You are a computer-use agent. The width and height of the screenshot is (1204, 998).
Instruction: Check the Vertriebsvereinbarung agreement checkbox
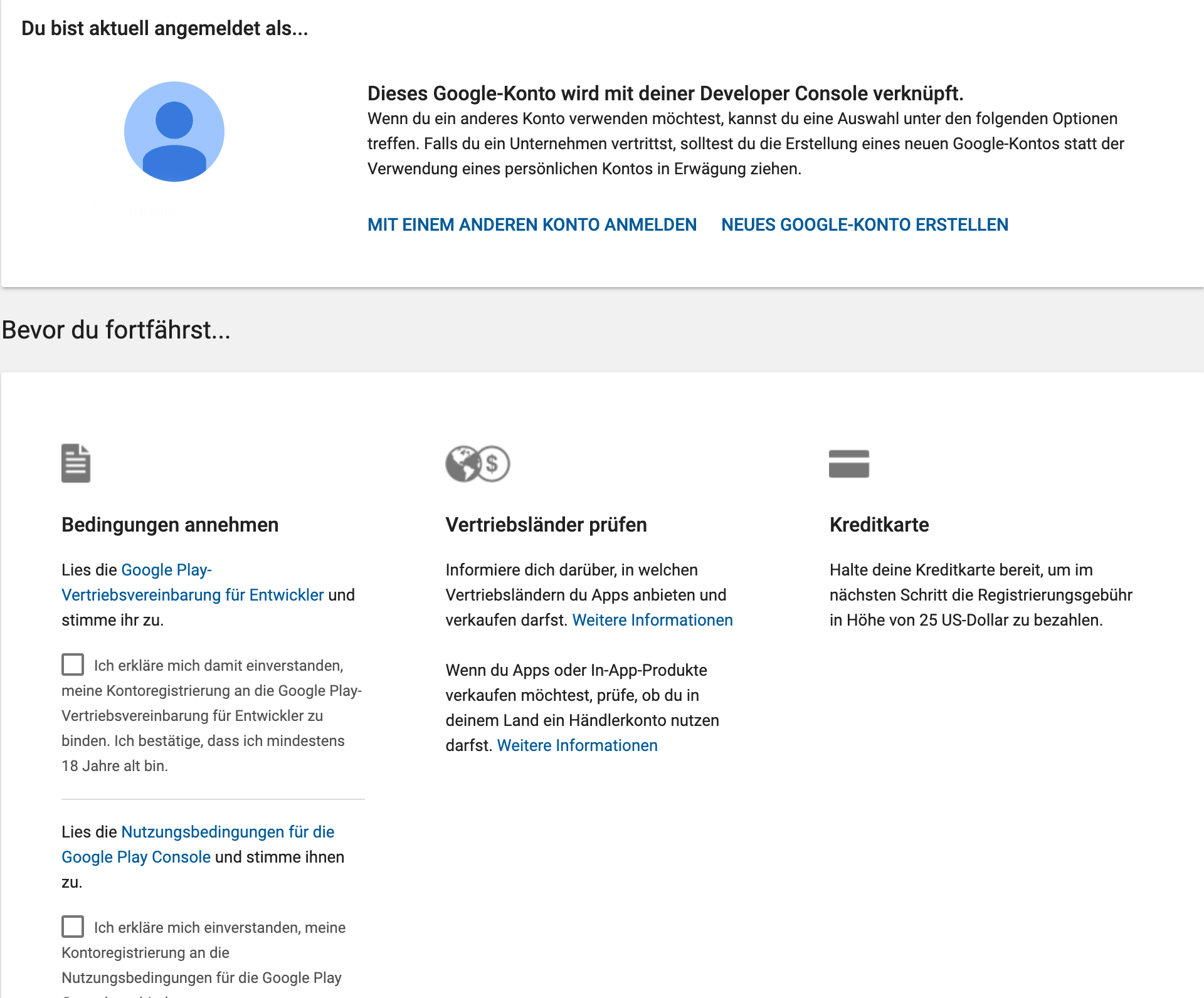[x=73, y=664]
